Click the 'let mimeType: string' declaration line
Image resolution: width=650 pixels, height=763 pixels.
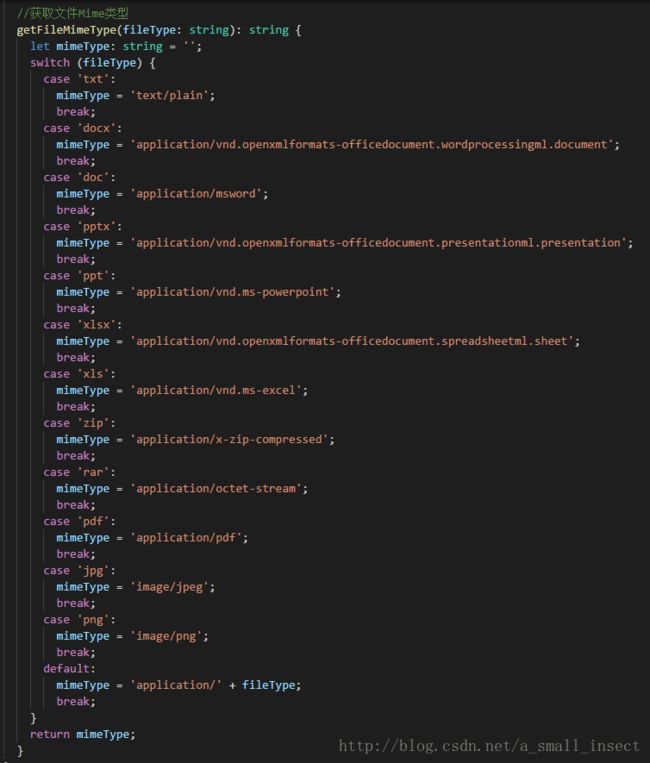click(116, 46)
